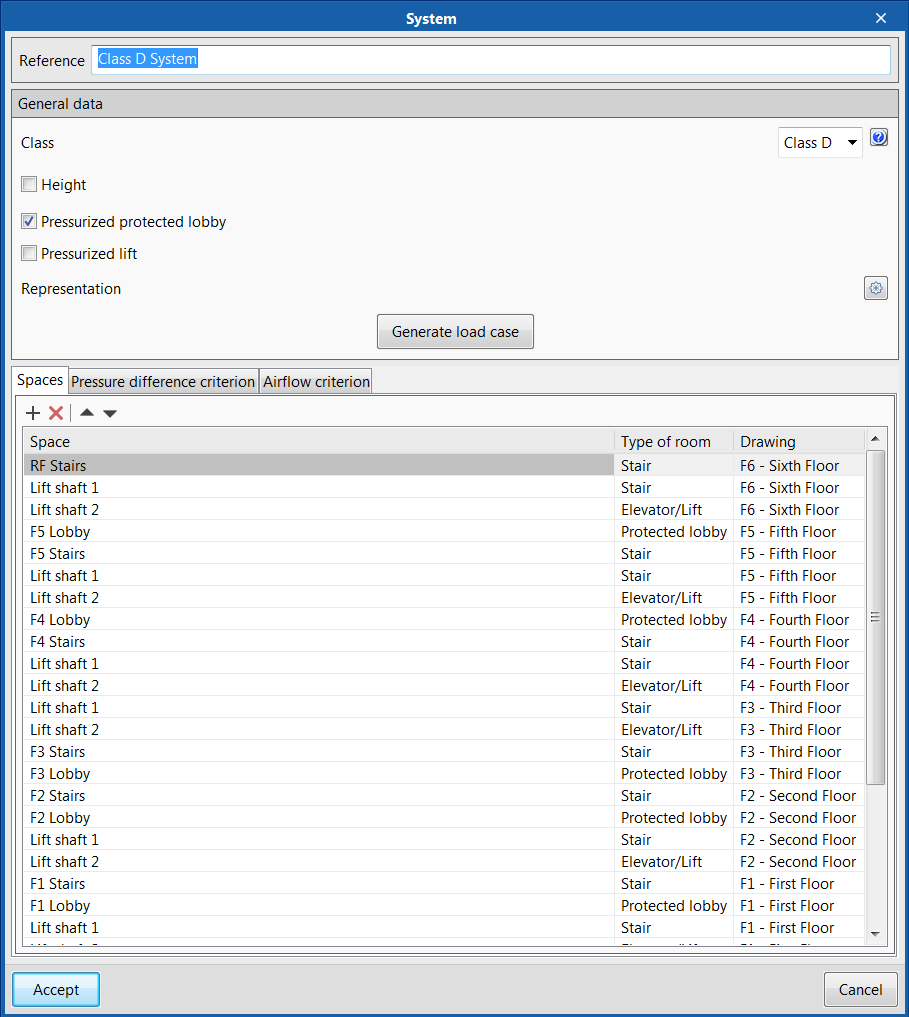Switch to Pressure difference criterion tab
Viewport: 909px width, 1017px height.
click(x=163, y=381)
